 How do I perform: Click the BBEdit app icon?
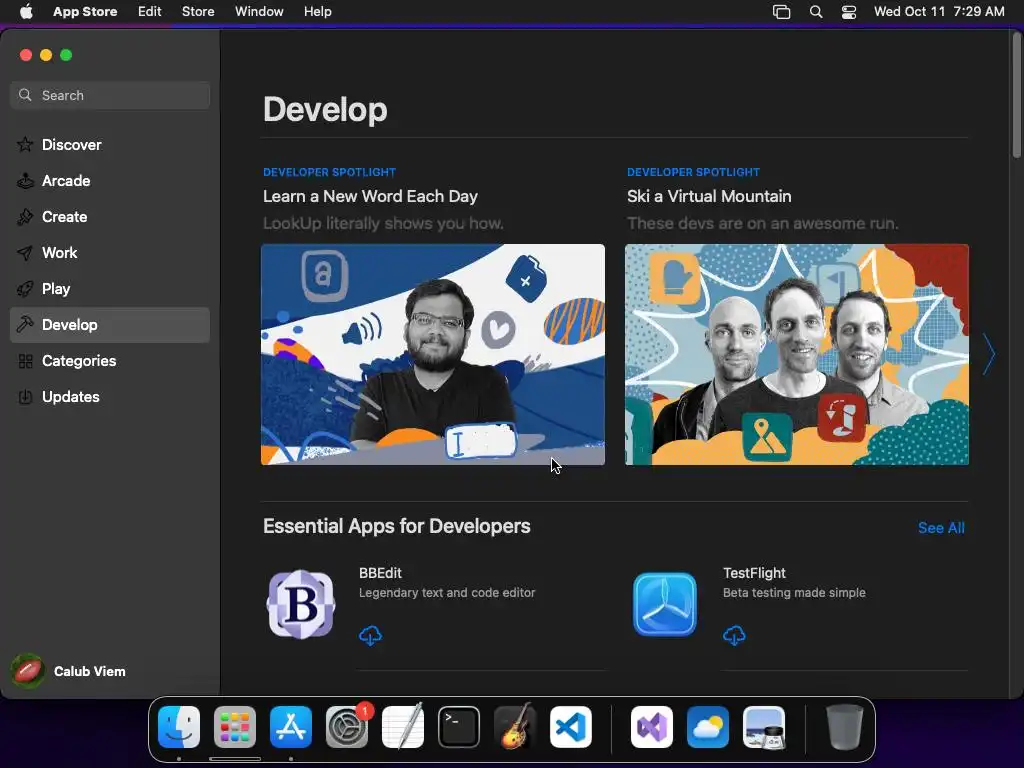[301, 604]
